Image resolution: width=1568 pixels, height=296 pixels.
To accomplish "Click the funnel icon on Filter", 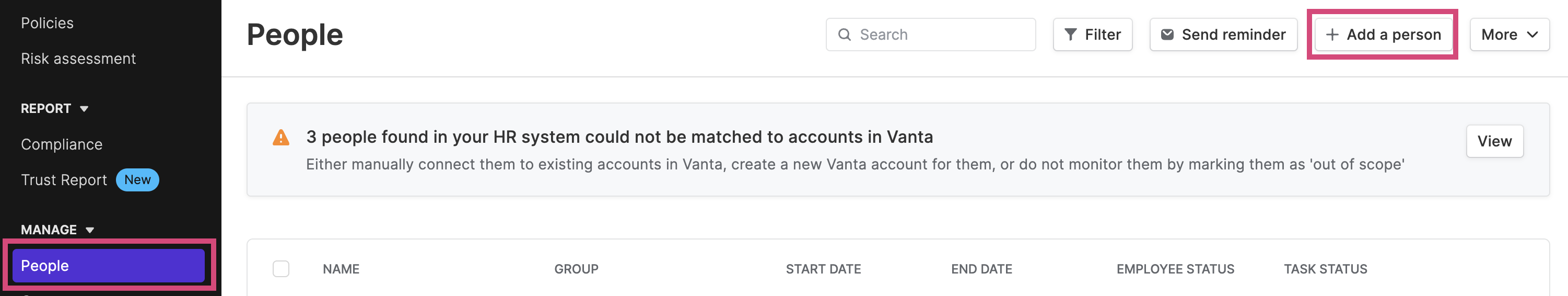I will pyautogui.click(x=1070, y=35).
